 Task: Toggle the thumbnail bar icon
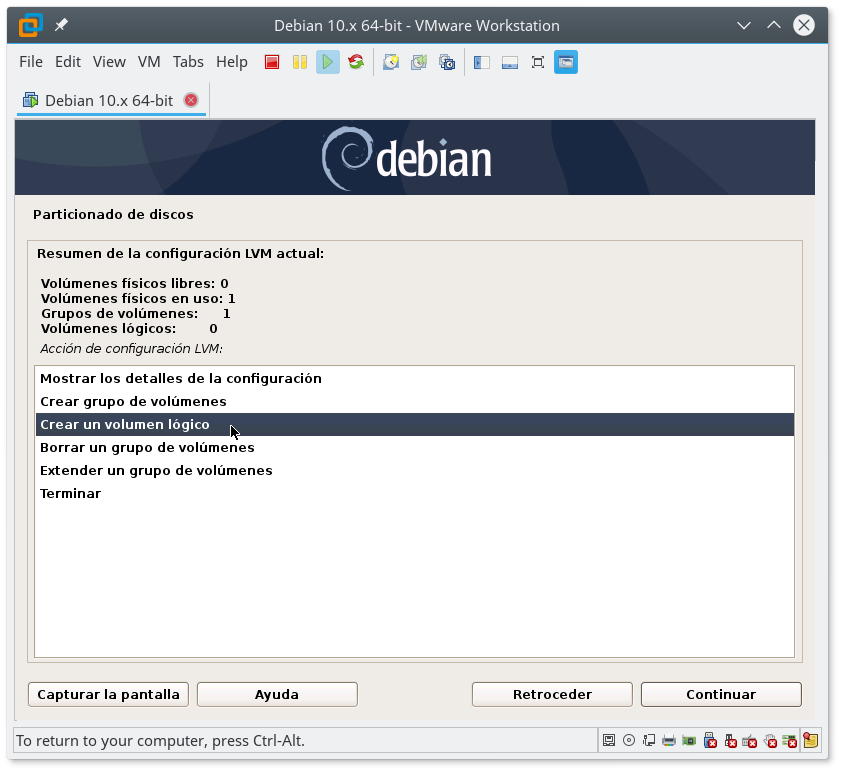click(x=510, y=62)
